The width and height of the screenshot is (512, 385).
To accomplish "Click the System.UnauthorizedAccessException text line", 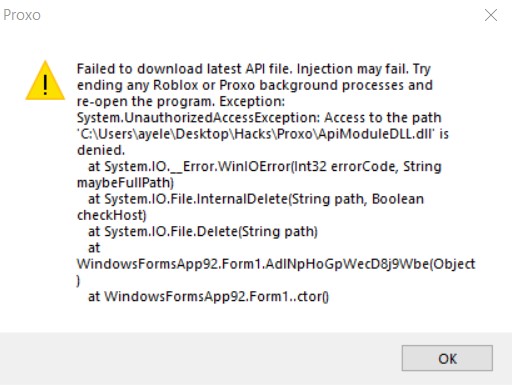I will [x=259, y=118].
